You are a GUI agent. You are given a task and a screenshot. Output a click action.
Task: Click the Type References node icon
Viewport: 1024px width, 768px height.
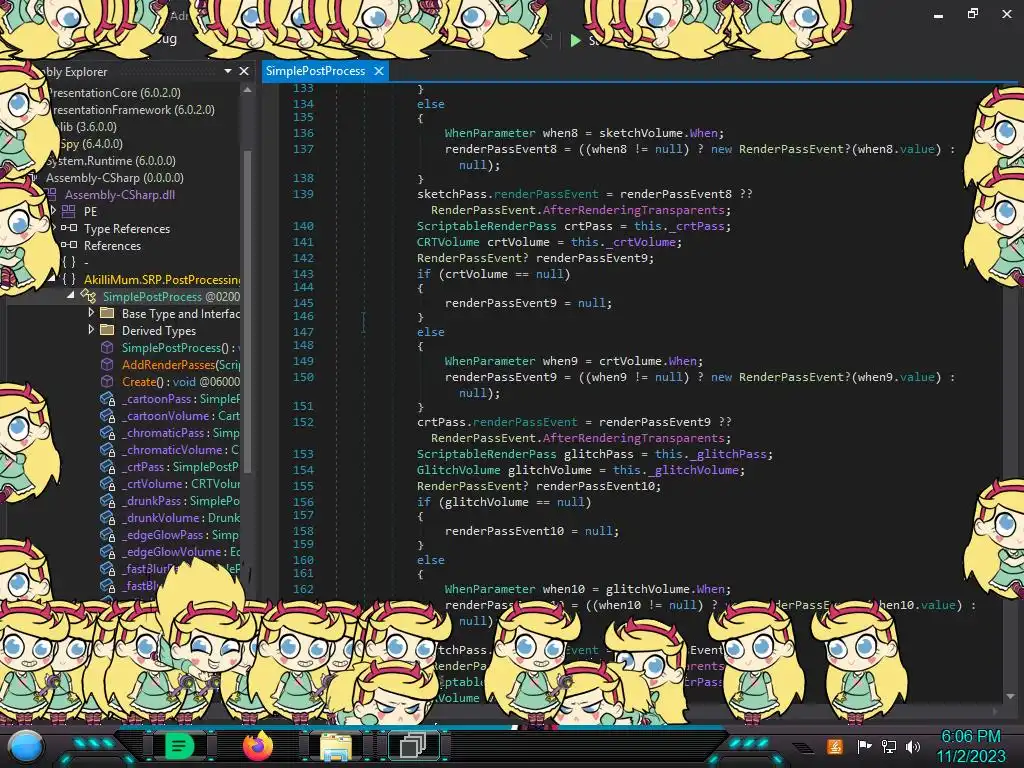point(69,229)
